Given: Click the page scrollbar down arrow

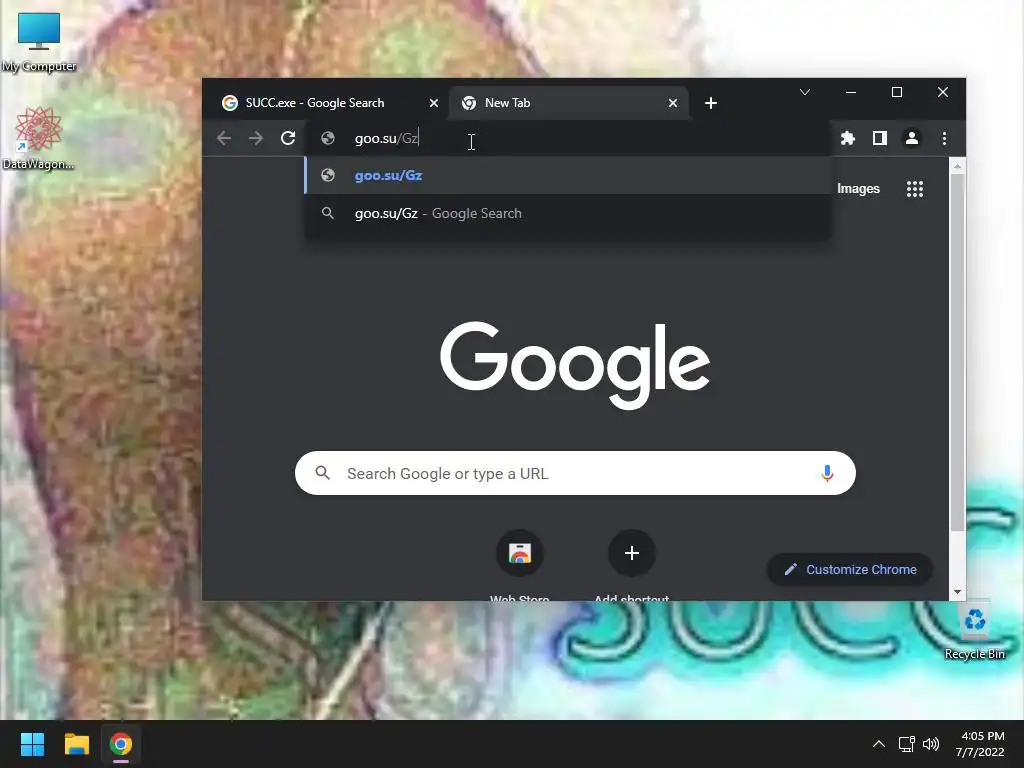Looking at the screenshot, I should coord(957,592).
